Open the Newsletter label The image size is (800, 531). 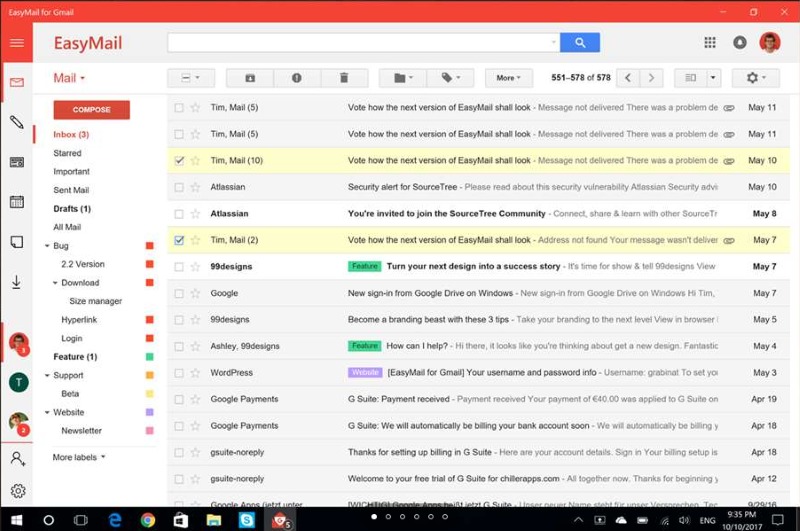[81, 431]
